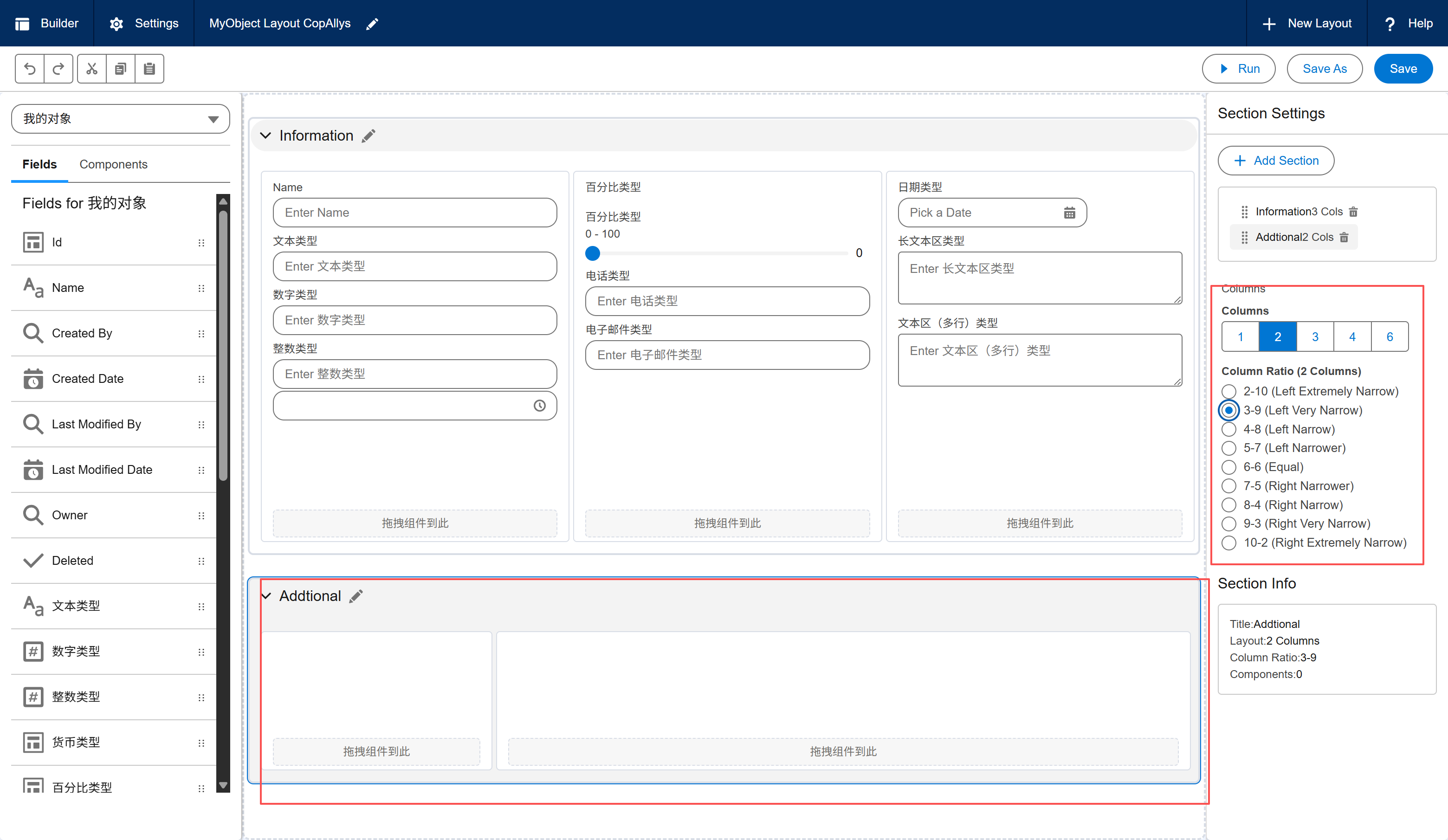
Task: Click the clock icon in time field
Action: coord(540,406)
